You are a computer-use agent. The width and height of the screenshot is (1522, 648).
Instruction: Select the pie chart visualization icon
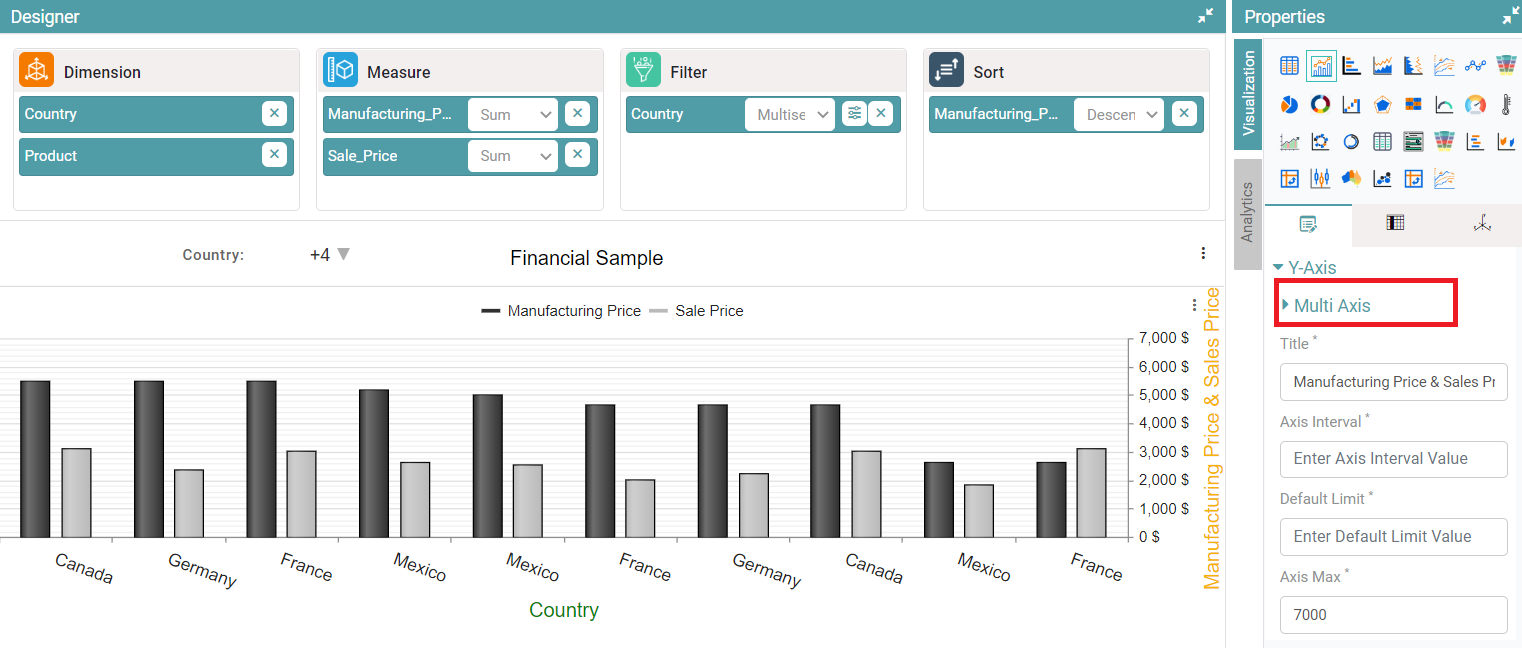coord(1289,104)
